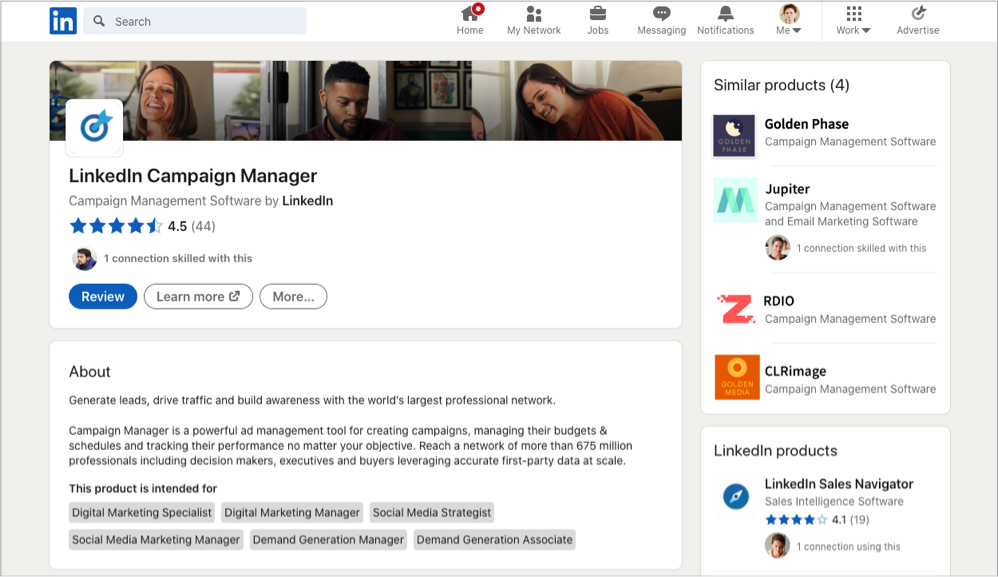Click the LinkedIn logo in the top bar
The height and width of the screenshot is (577, 998).
pos(62,20)
